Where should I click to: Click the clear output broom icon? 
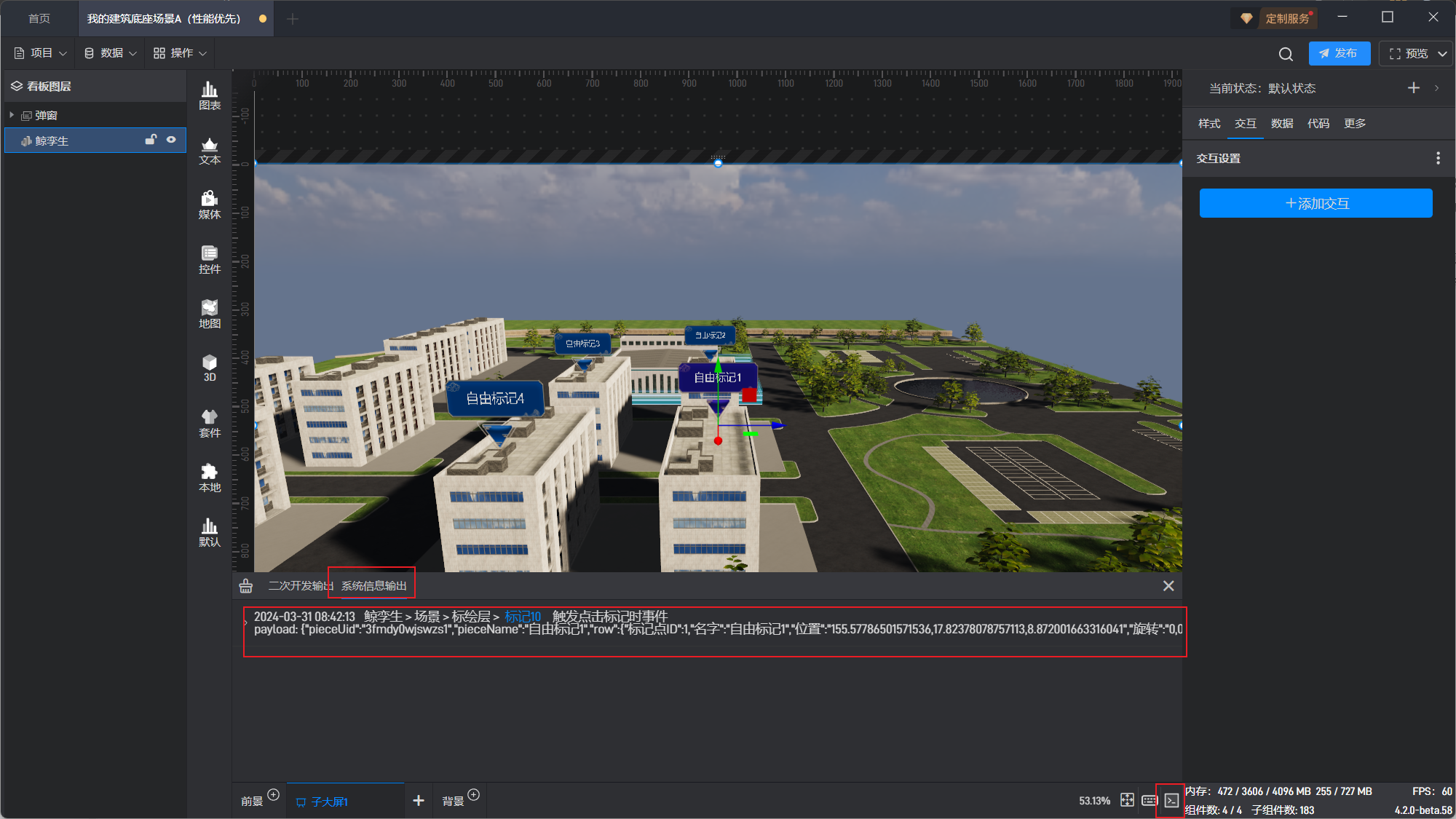246,586
